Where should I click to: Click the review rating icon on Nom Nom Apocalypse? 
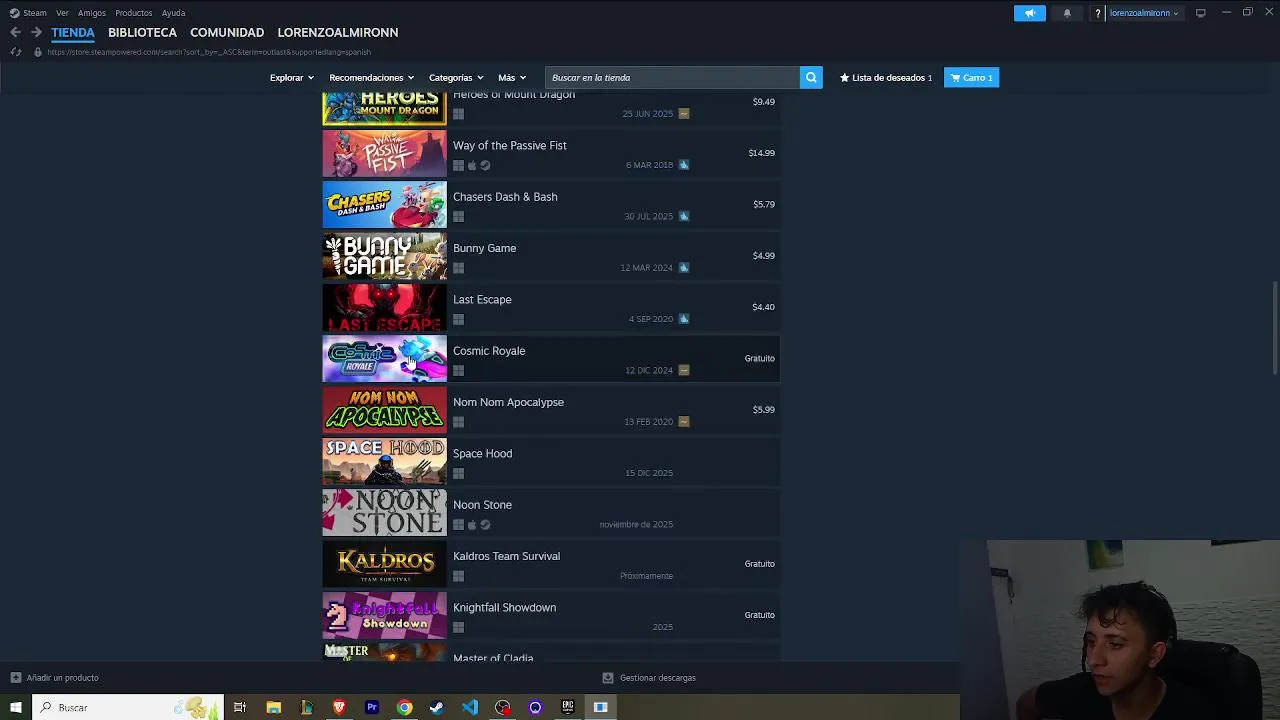684,421
